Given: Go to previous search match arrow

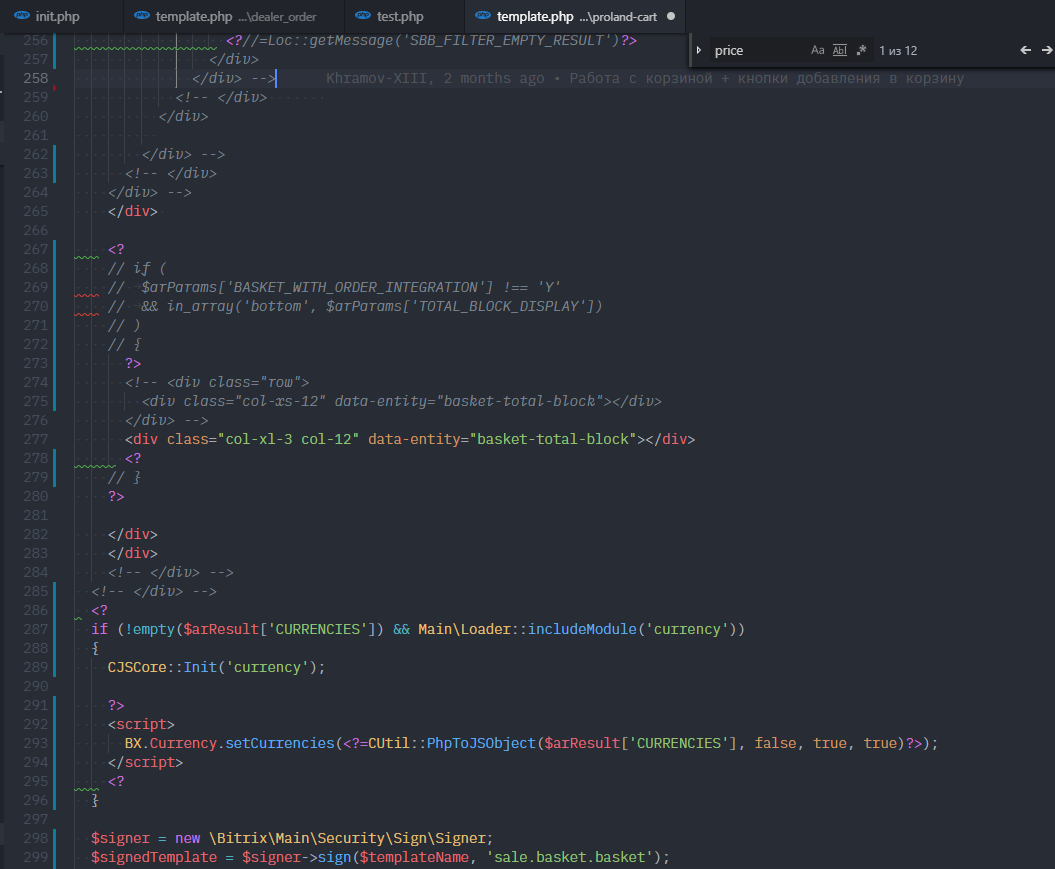Looking at the screenshot, I should [x=1025, y=50].
